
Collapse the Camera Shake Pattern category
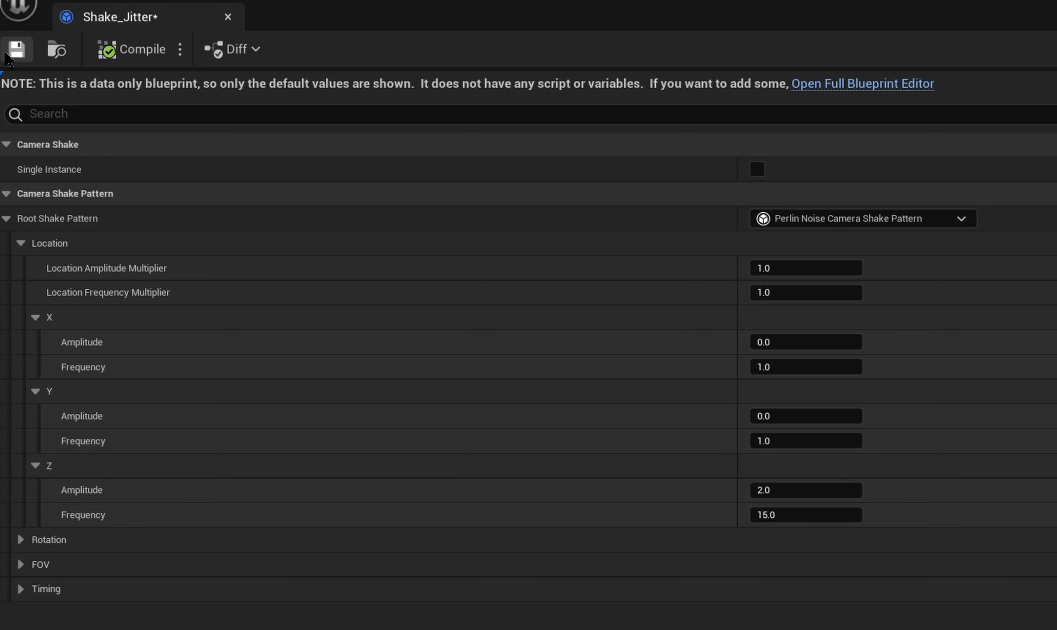pyautogui.click(x=6, y=193)
